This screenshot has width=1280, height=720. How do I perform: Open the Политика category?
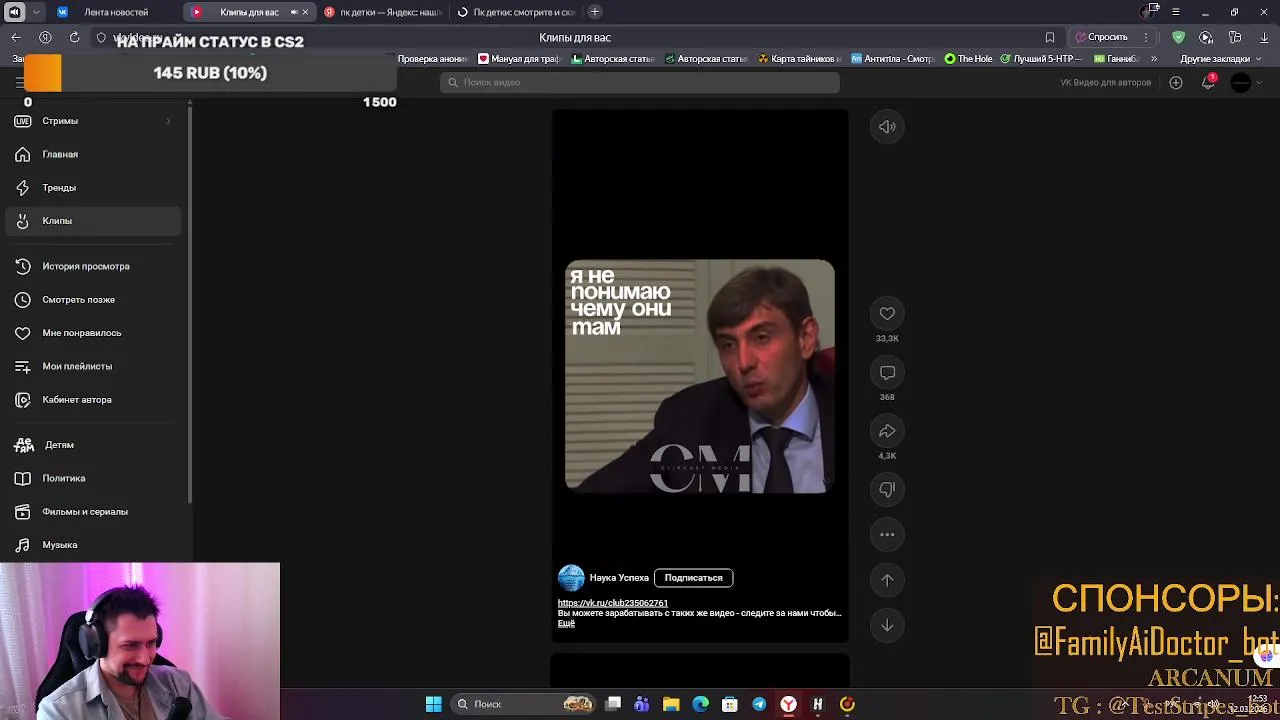[x=93, y=478]
